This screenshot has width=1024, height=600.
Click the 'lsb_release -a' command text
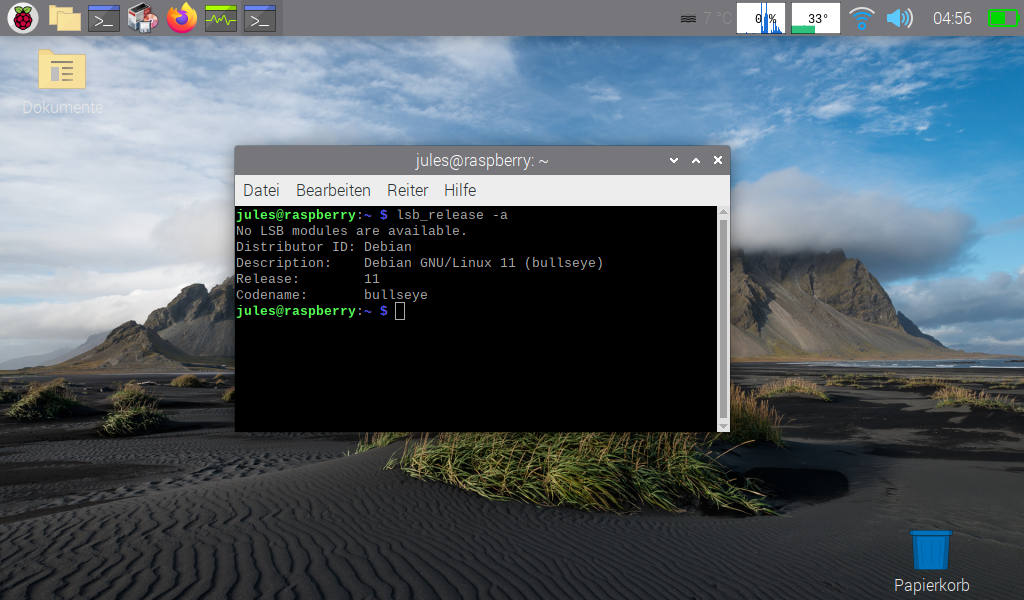coord(452,215)
